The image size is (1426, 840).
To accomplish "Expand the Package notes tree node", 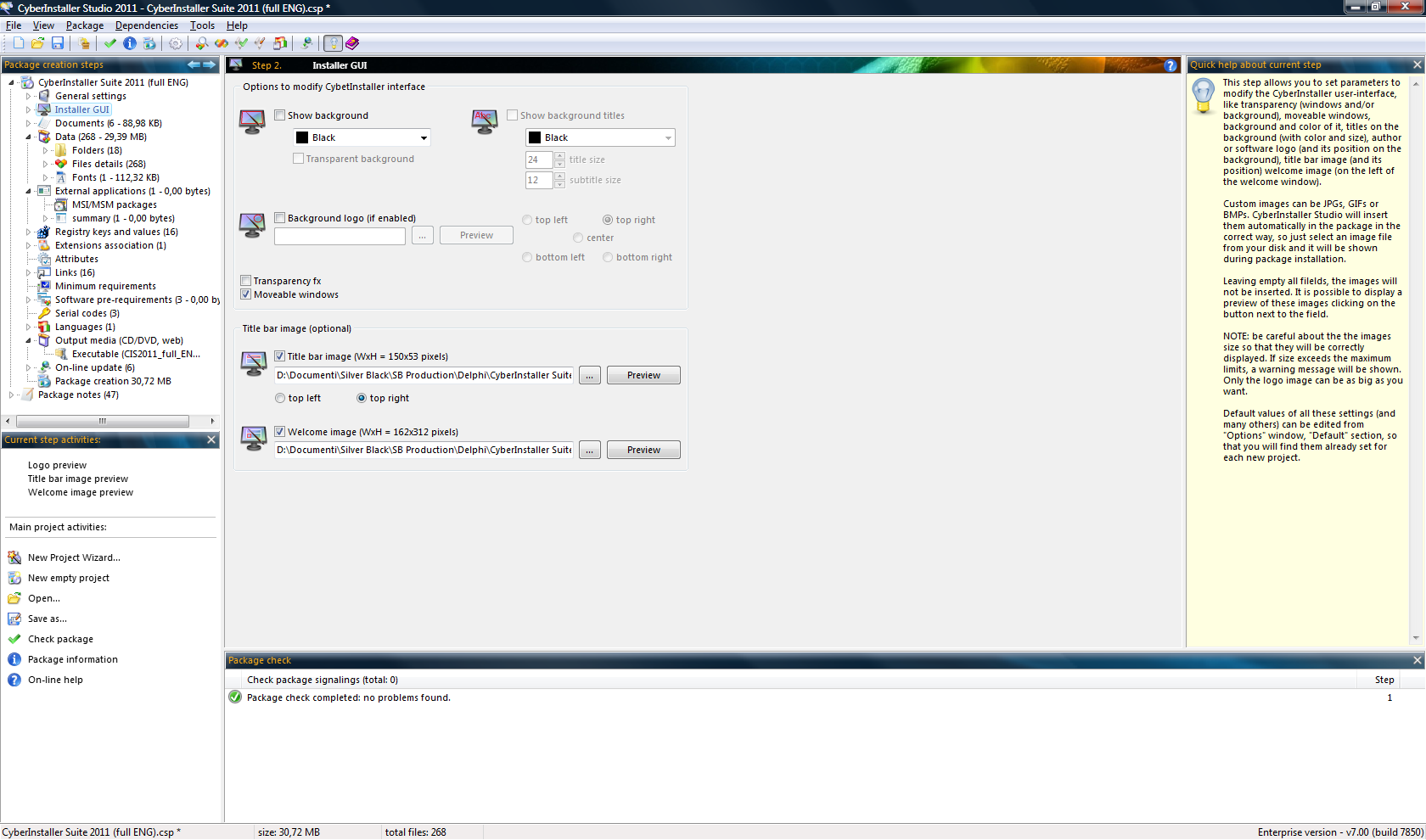I will click(x=11, y=395).
